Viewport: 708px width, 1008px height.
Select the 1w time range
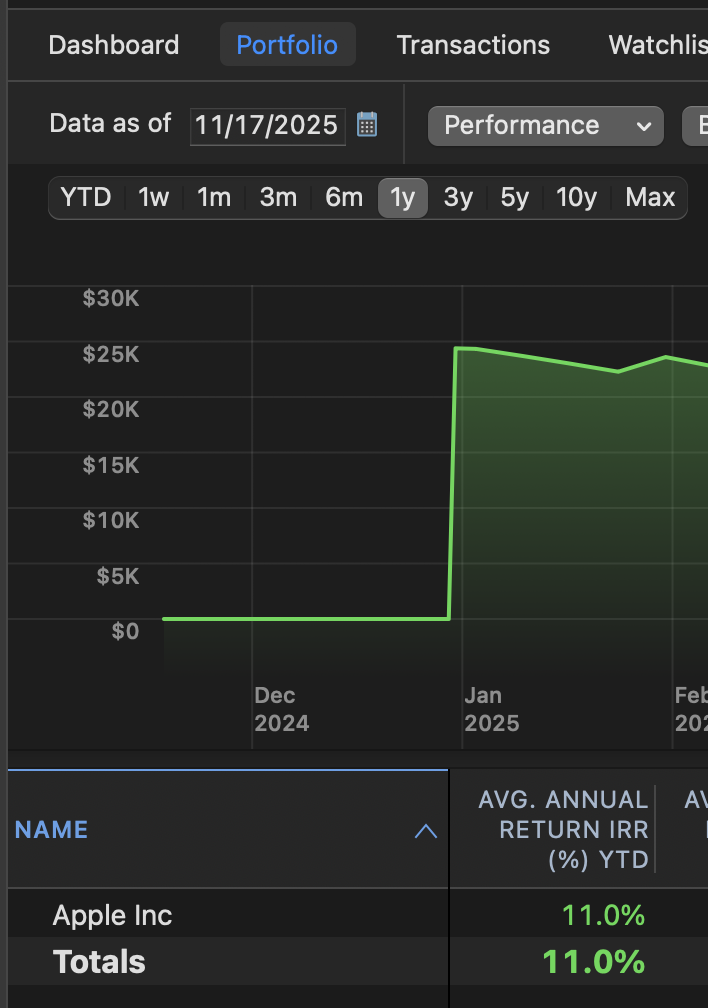[x=153, y=197]
